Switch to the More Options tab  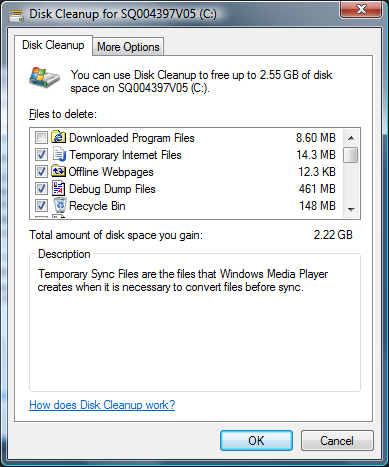click(128, 47)
